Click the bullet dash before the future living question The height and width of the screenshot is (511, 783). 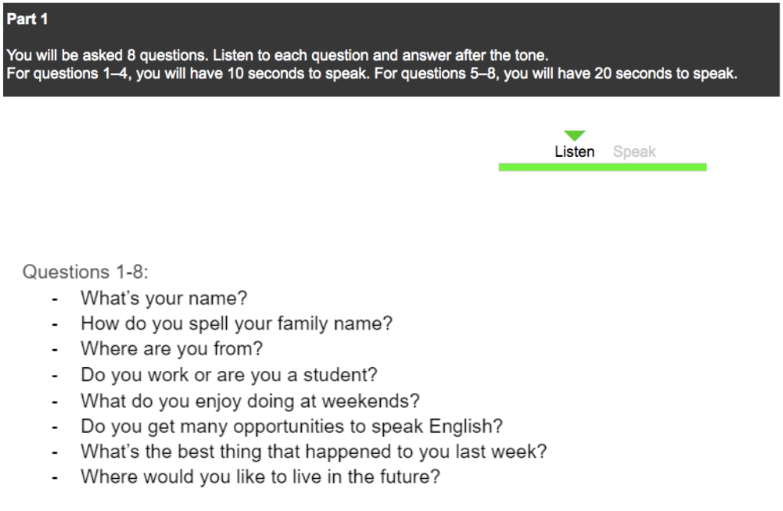click(x=55, y=478)
